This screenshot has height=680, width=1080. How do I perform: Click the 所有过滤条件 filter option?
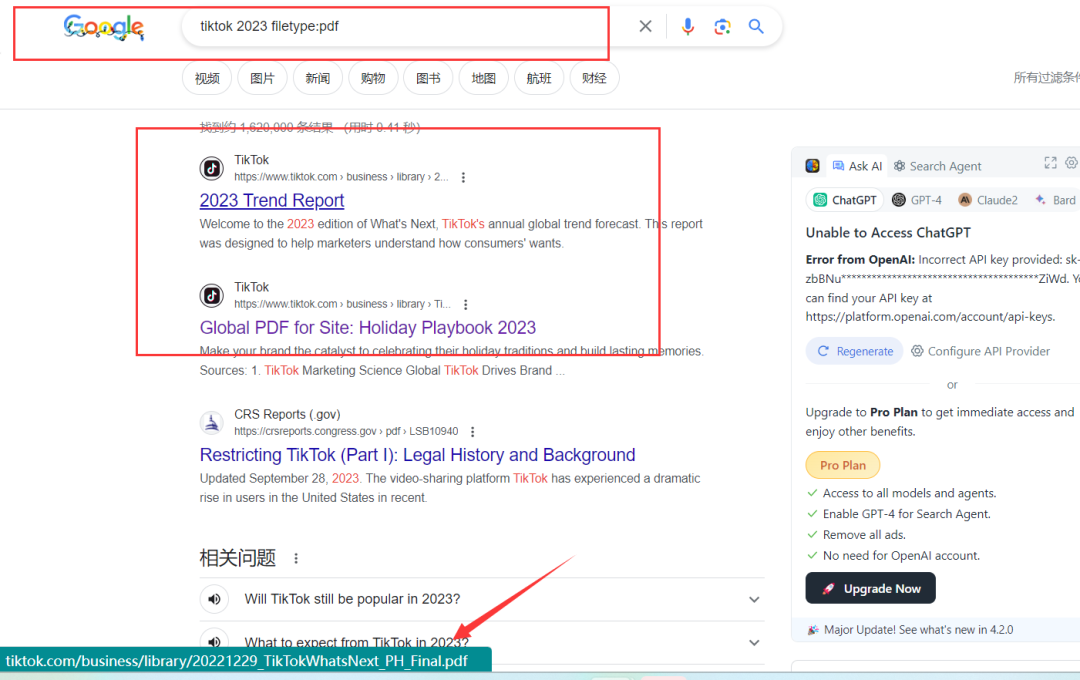tap(1046, 78)
